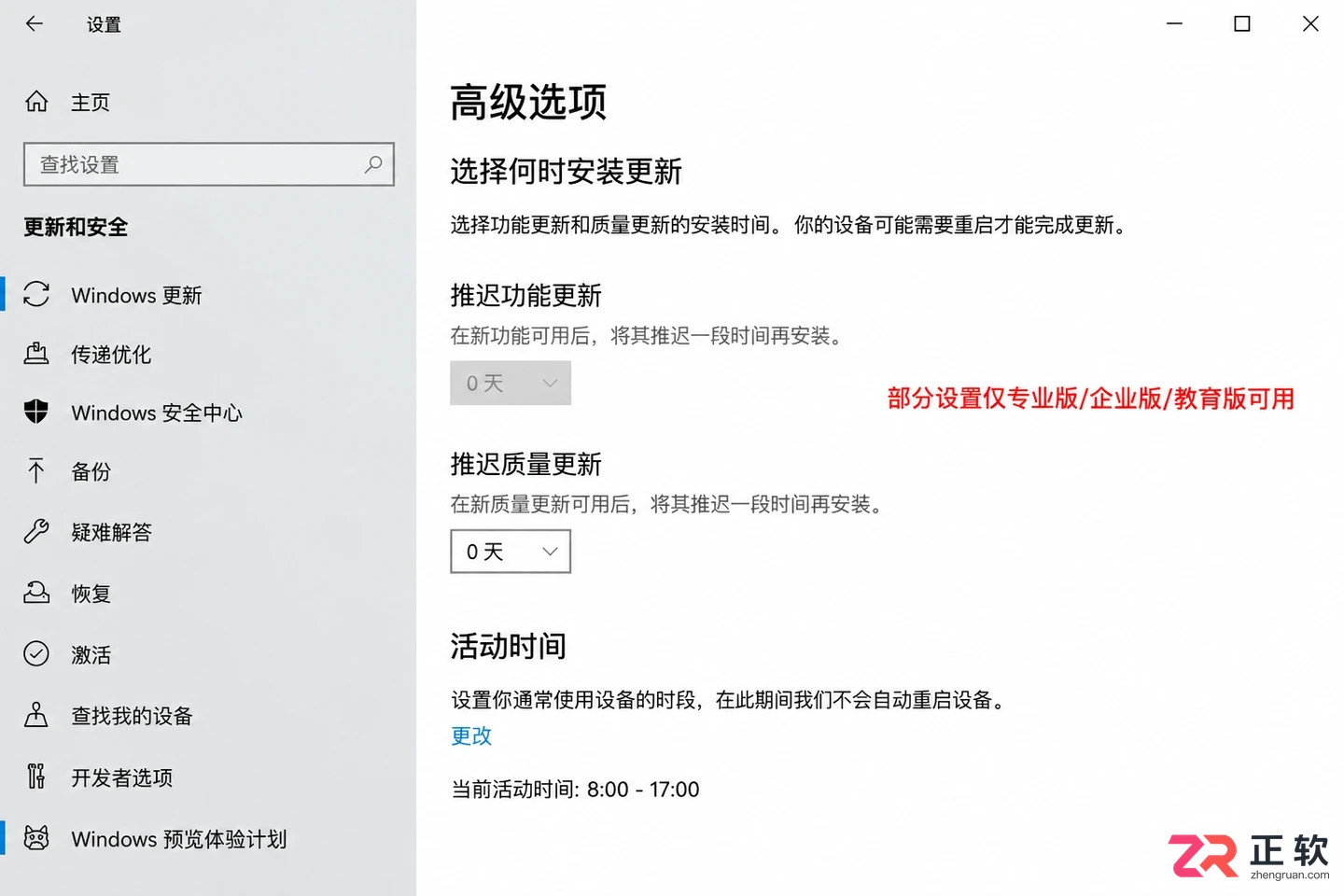
Task: Click the Windows 预览体验计划 cat icon
Action: point(36,838)
